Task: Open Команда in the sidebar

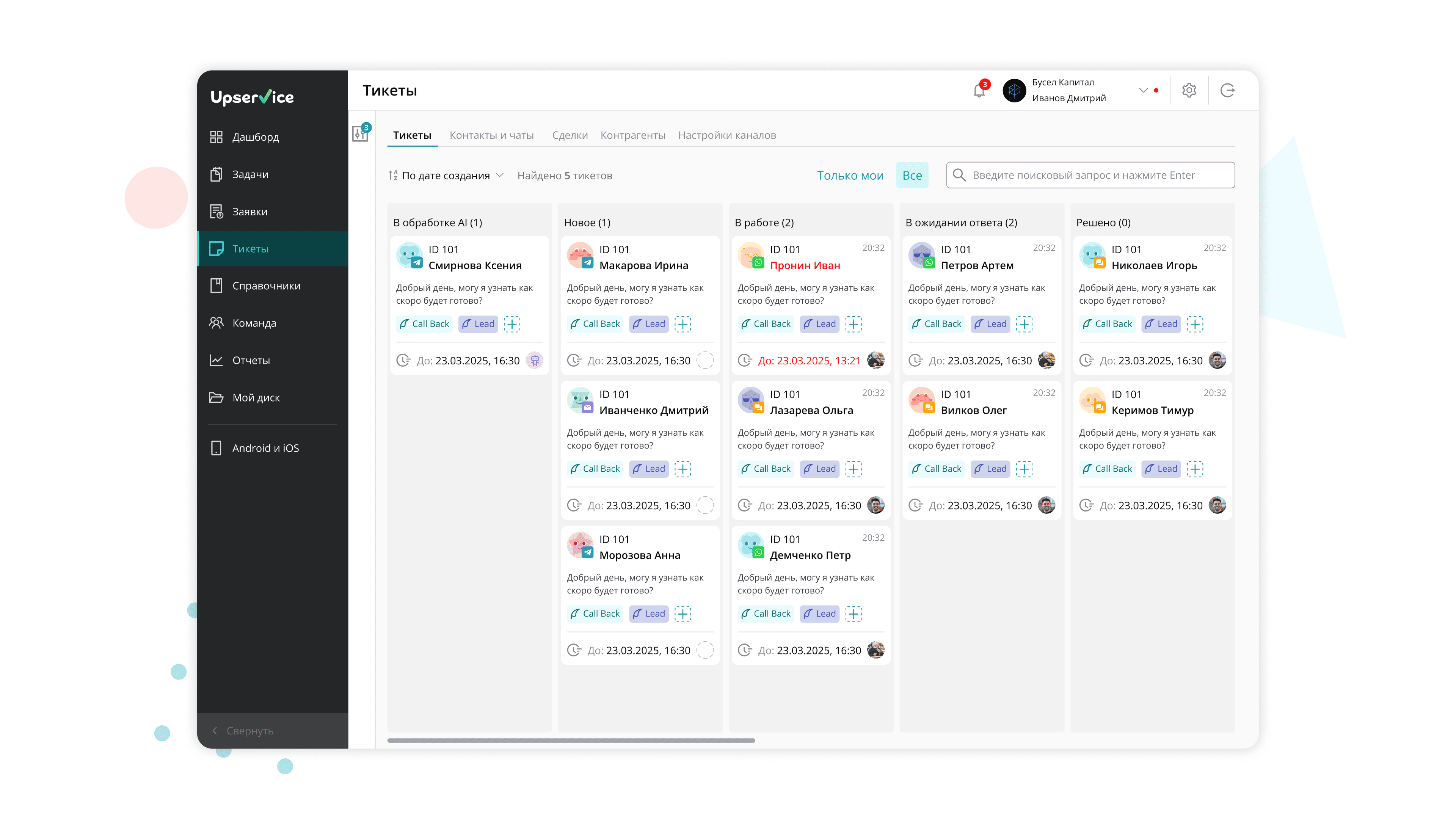Action: pos(273,323)
